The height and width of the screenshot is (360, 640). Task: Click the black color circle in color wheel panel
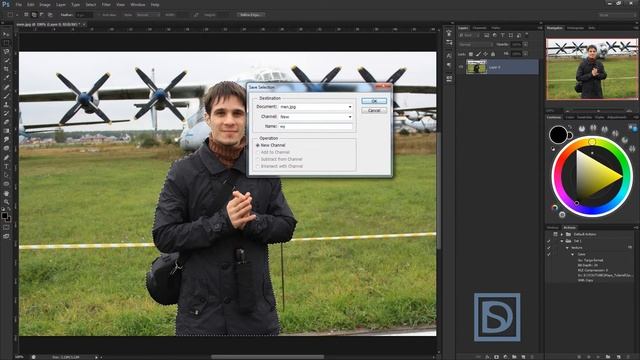click(x=558, y=135)
